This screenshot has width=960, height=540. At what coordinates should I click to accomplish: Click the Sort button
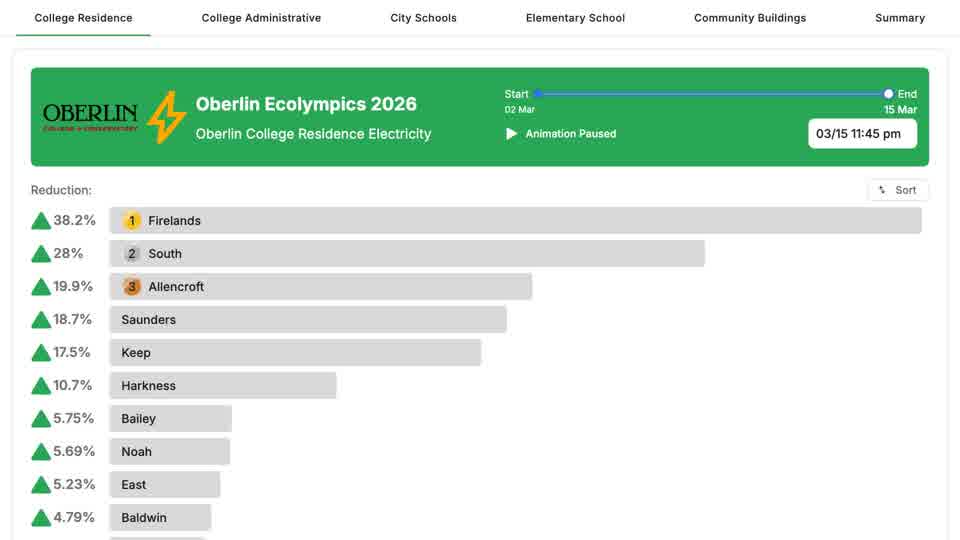[898, 190]
